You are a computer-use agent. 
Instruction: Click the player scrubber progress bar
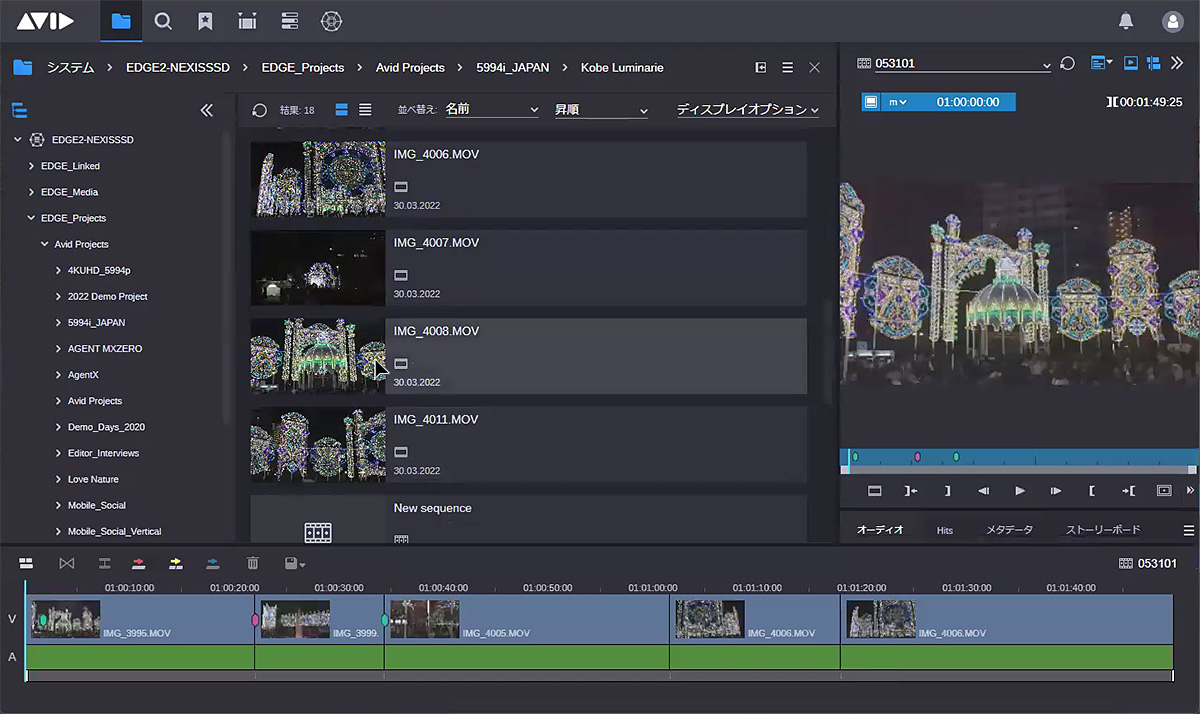(x=1020, y=457)
